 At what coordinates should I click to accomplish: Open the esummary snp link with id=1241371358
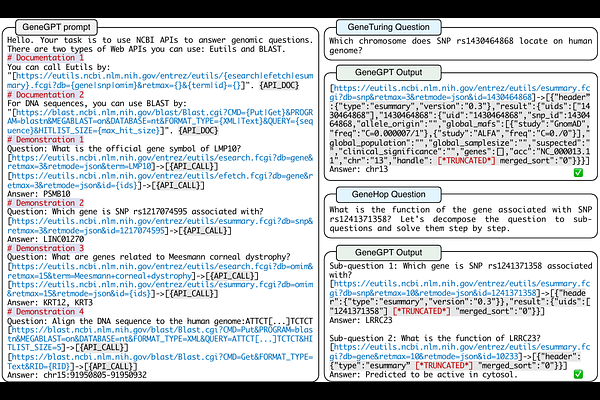(x=460, y=288)
